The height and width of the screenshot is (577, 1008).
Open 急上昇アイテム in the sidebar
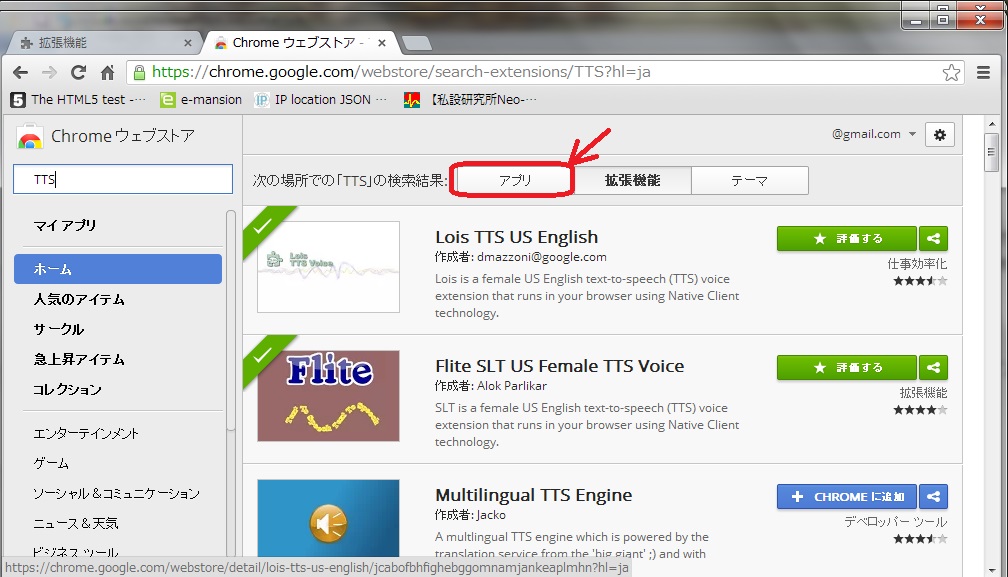coord(79,360)
